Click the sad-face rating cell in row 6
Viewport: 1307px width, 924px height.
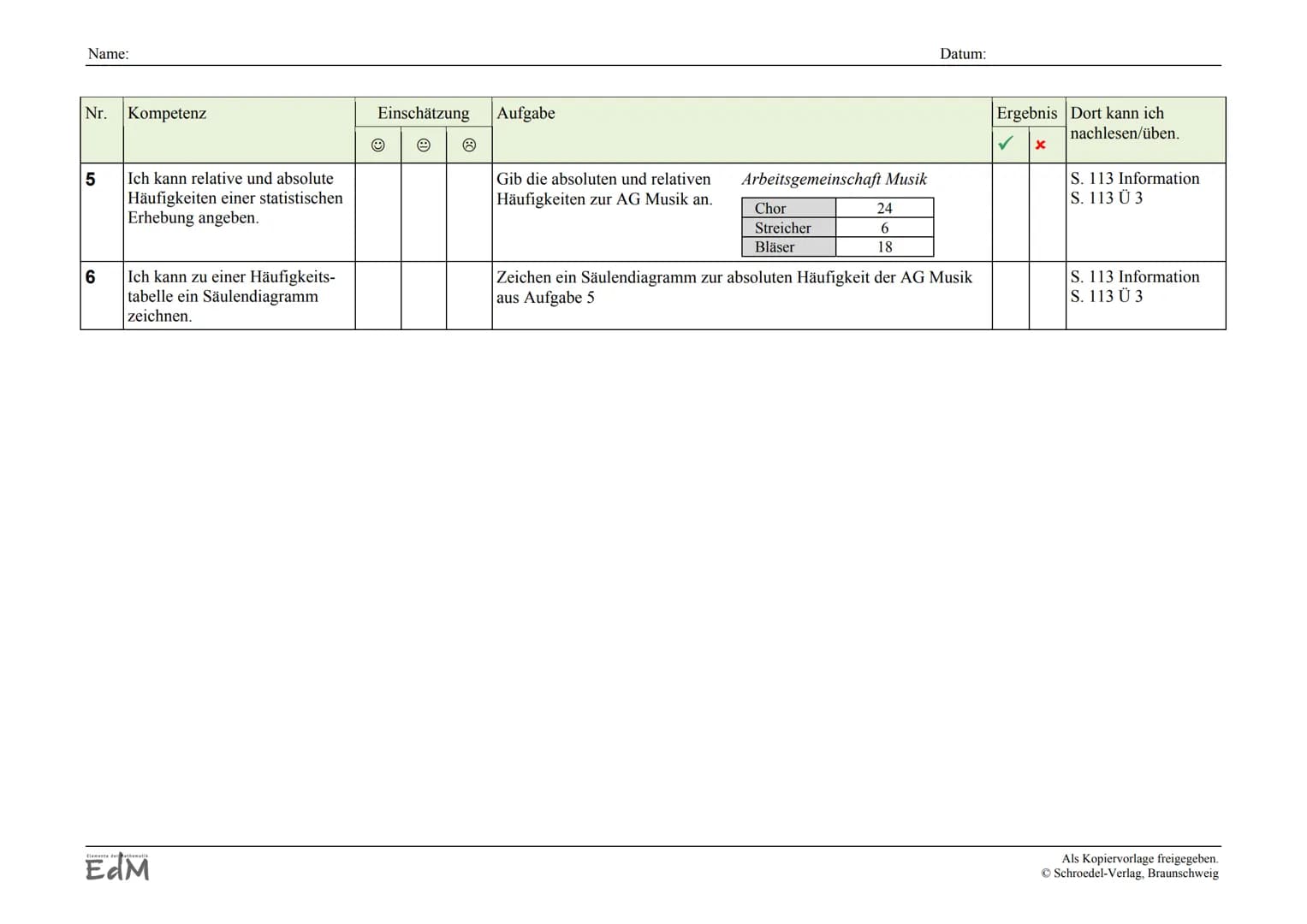tap(469, 295)
